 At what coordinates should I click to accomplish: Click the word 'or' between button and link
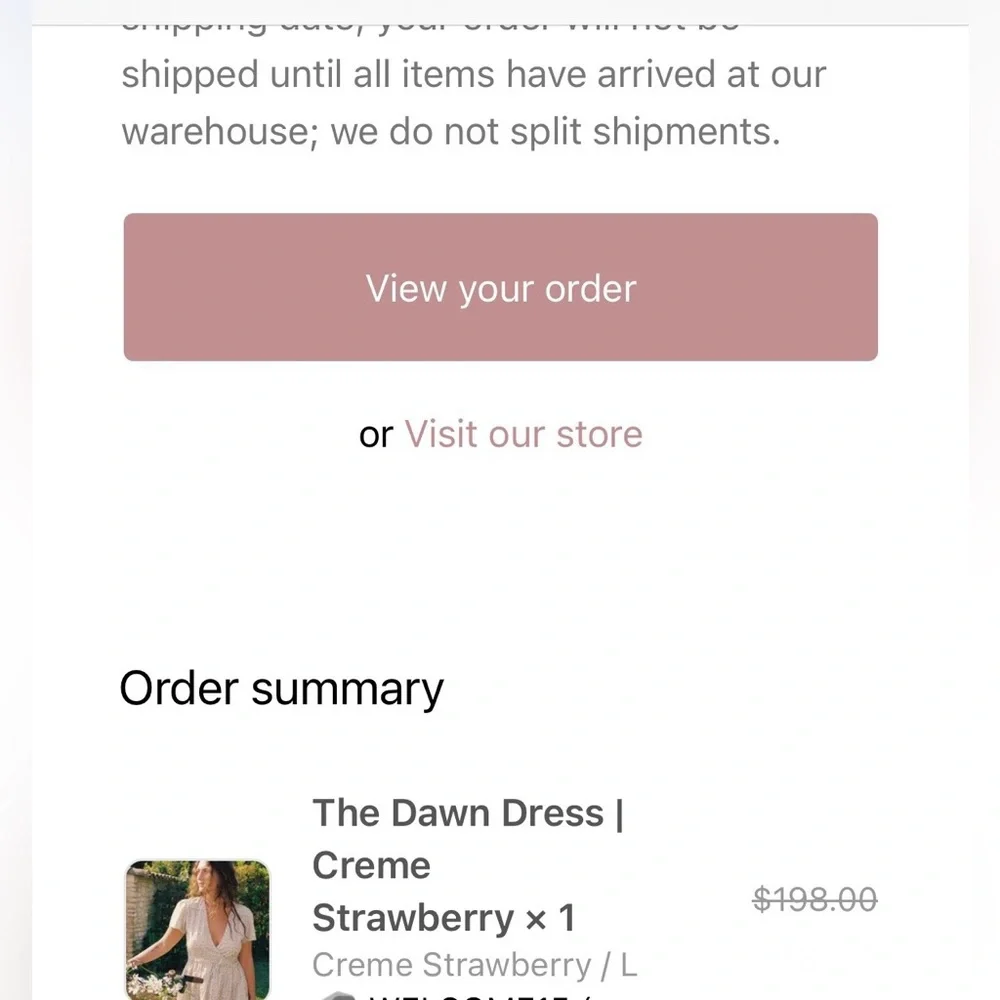pos(378,434)
